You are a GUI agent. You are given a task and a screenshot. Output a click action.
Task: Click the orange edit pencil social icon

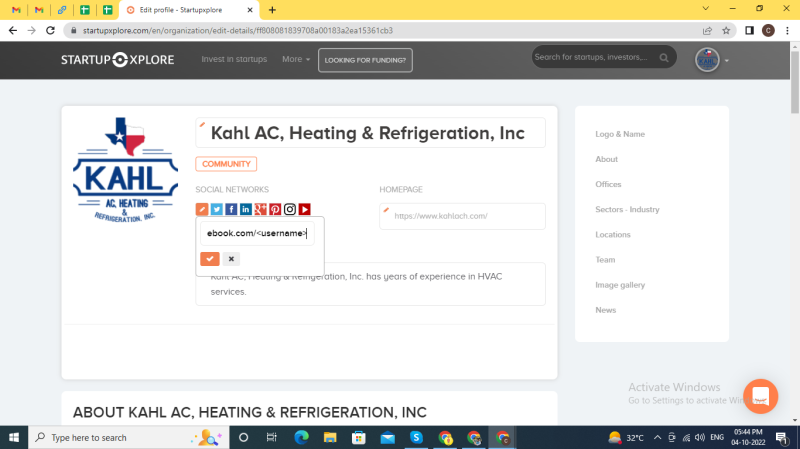202,209
